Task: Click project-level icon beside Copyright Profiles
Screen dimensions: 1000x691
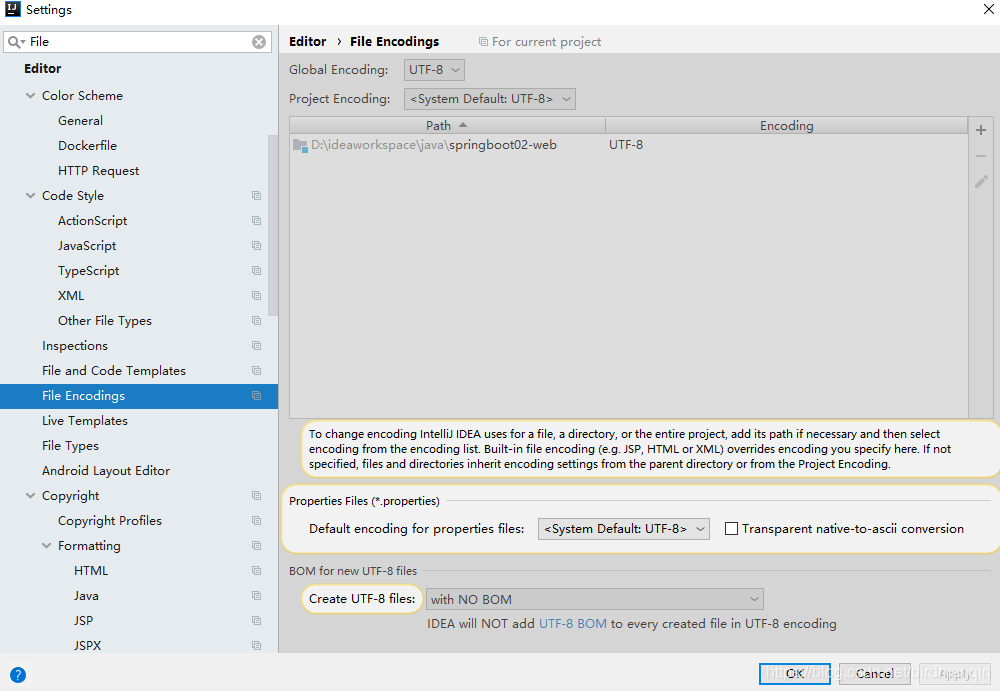Action: pos(256,521)
